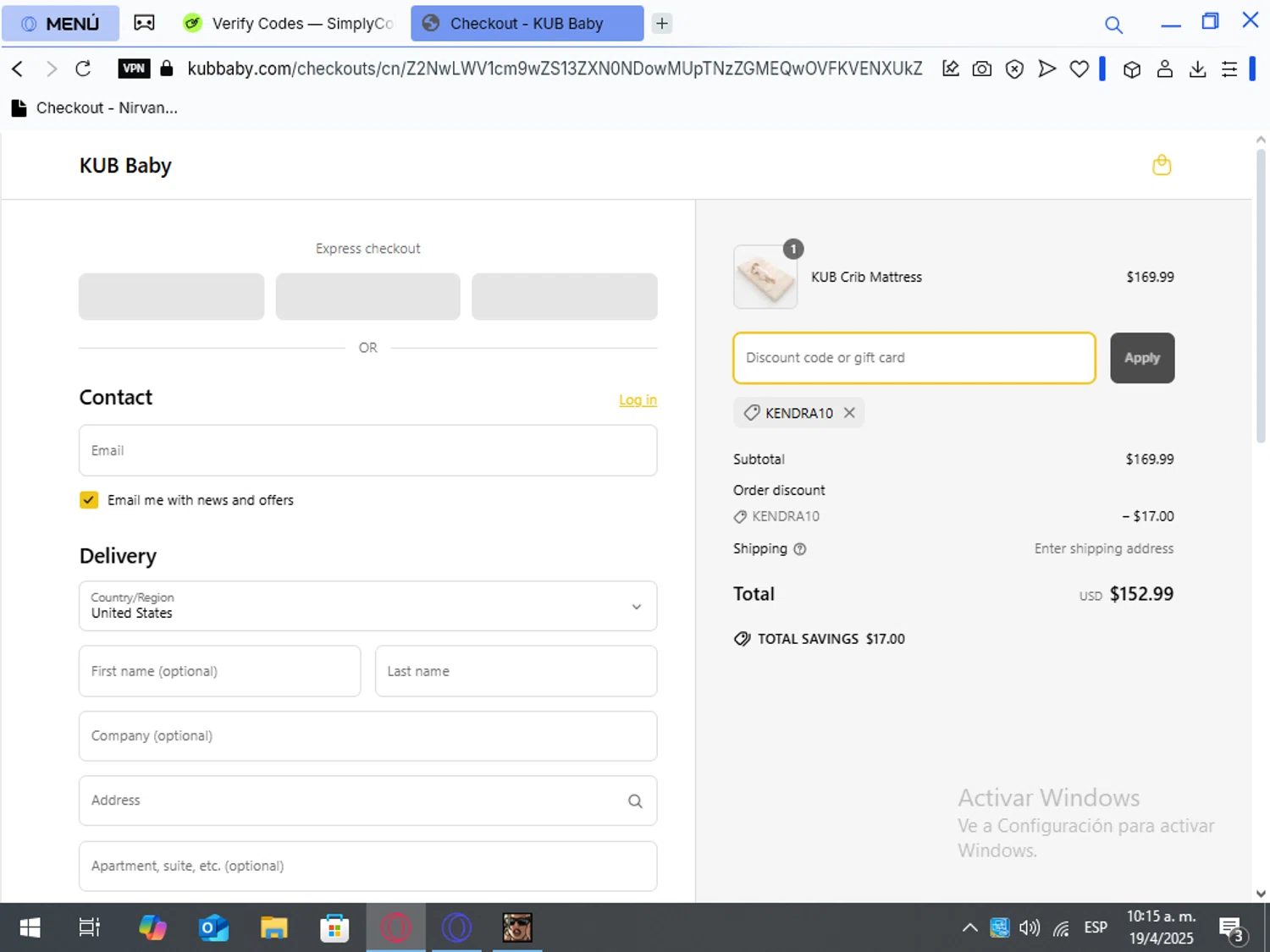Toggle the VPN badge in address bar
1270x952 pixels.
point(134,69)
